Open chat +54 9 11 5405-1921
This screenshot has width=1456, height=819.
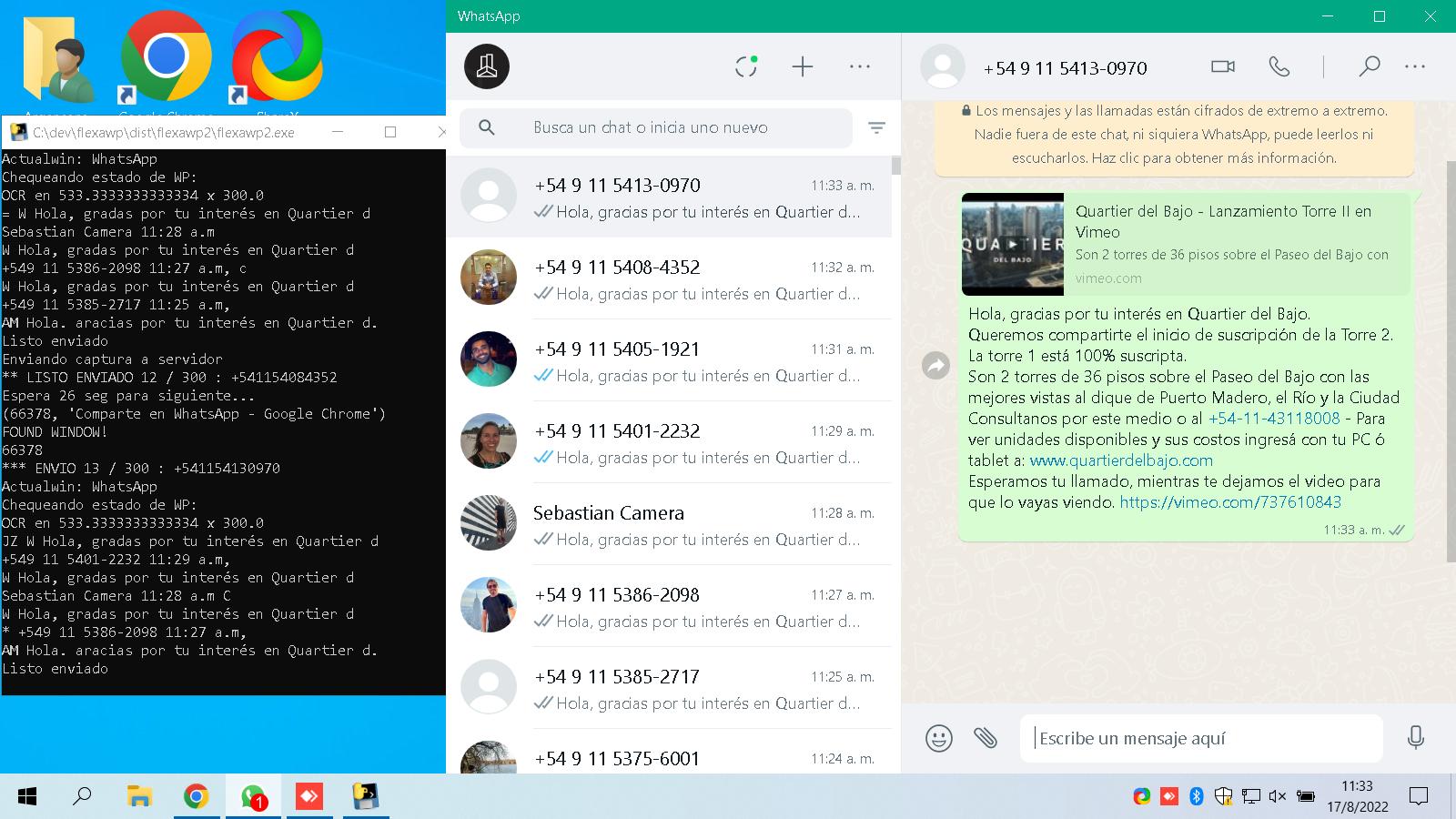pyautogui.click(x=669, y=360)
